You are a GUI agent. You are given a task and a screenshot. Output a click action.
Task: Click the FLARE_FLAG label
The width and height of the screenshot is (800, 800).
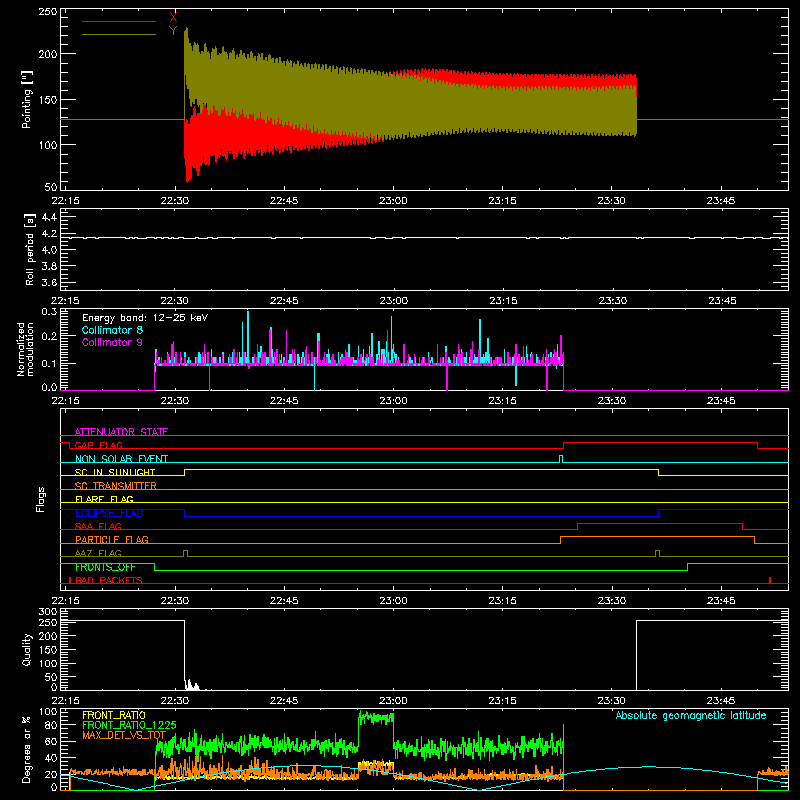[x=104, y=499]
